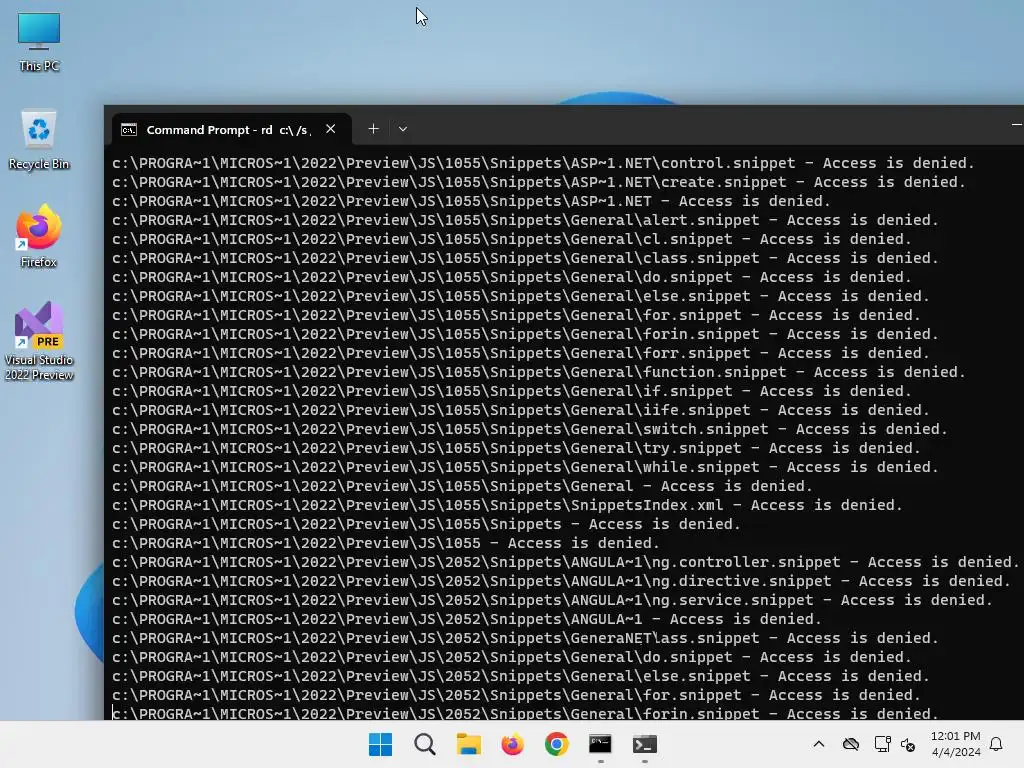Click the SnippetsIndex.xml output line
The height and width of the screenshot is (768, 1024).
pos(507,505)
